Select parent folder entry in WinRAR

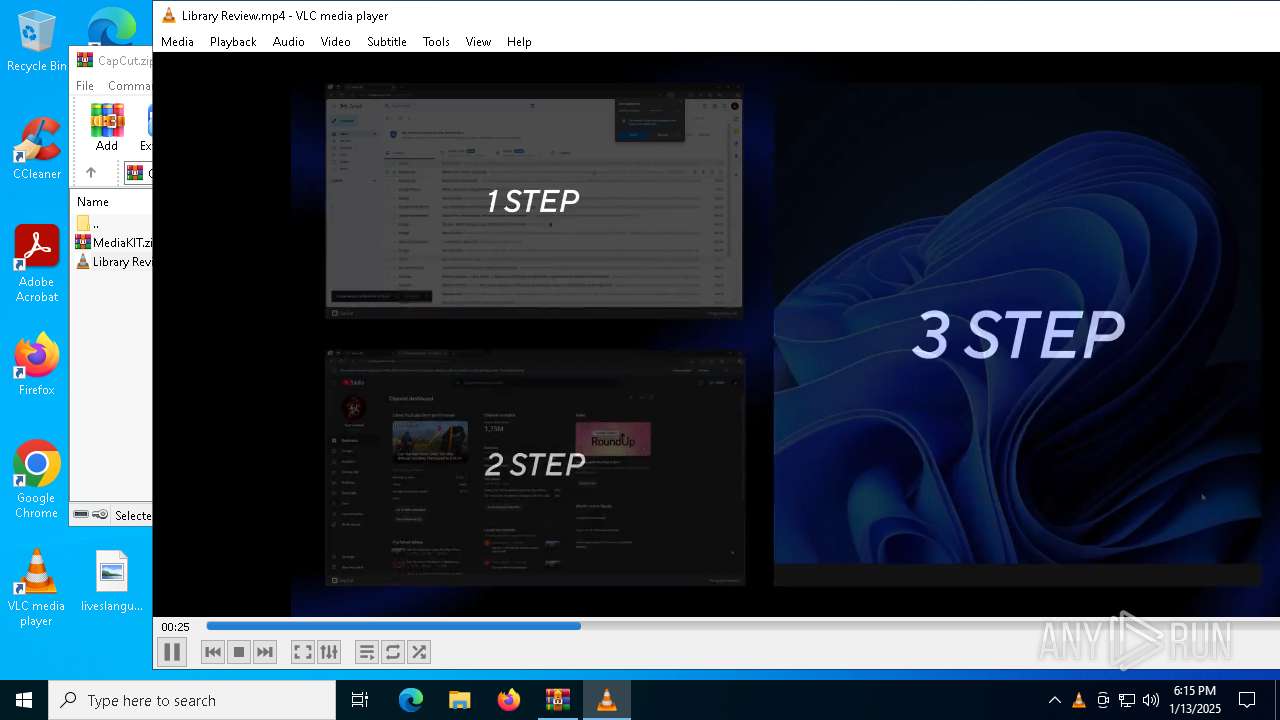pos(90,224)
